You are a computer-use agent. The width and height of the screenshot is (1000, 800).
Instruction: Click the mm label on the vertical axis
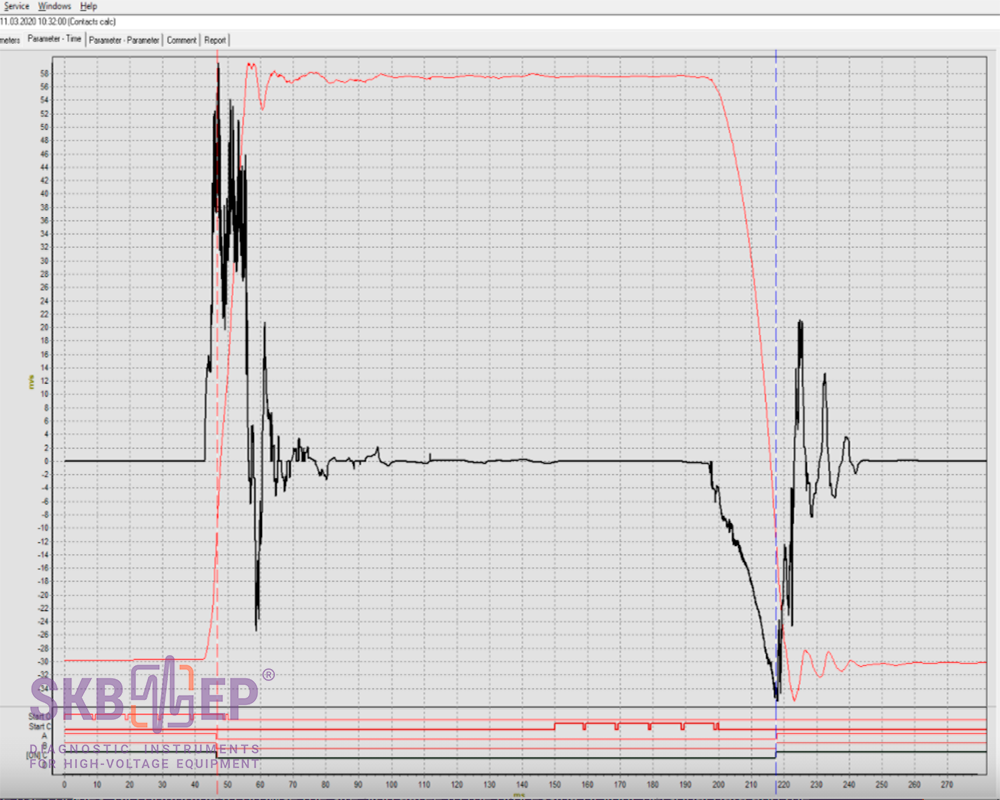31,381
